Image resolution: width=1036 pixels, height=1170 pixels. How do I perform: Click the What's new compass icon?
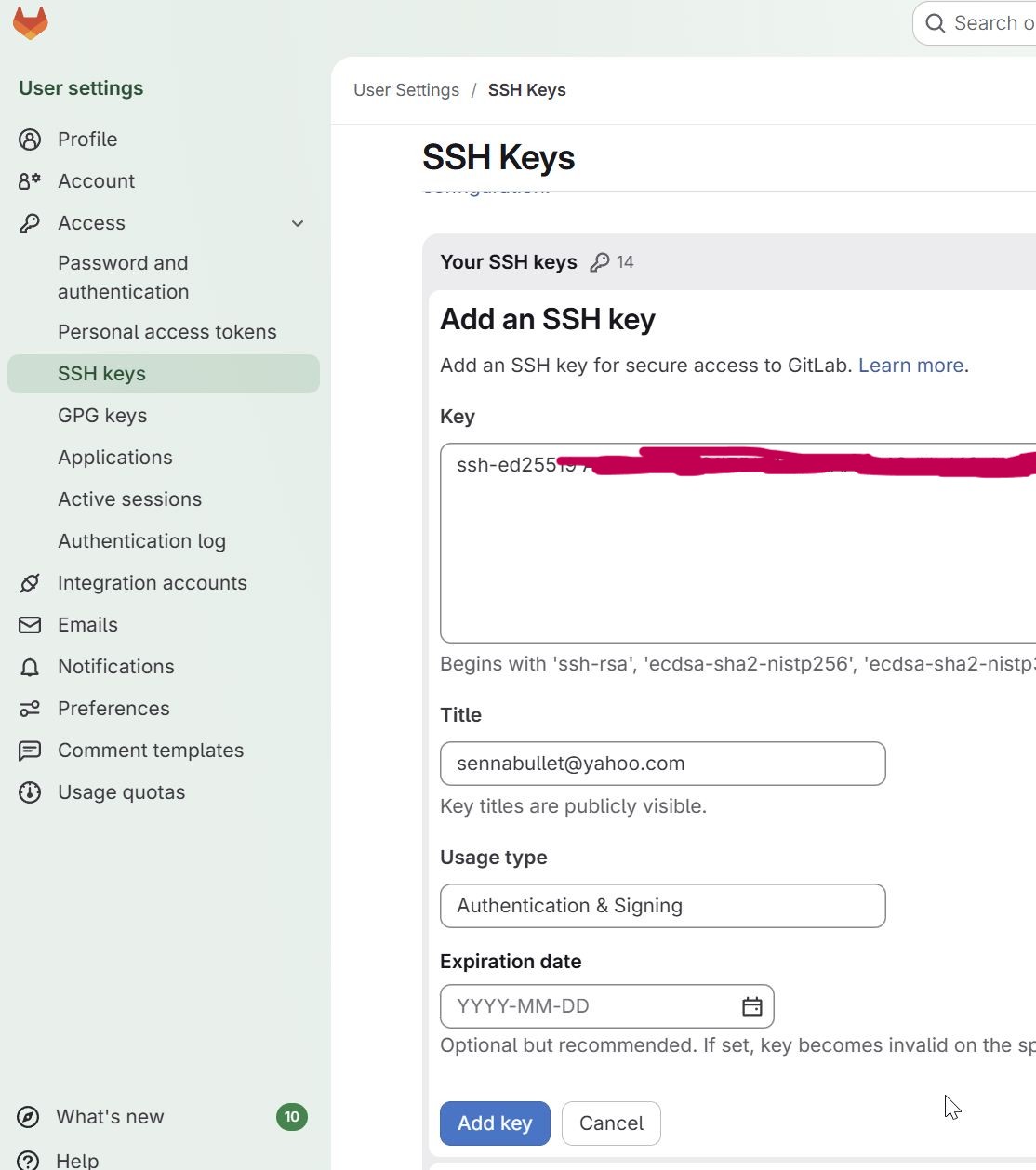point(29,1117)
